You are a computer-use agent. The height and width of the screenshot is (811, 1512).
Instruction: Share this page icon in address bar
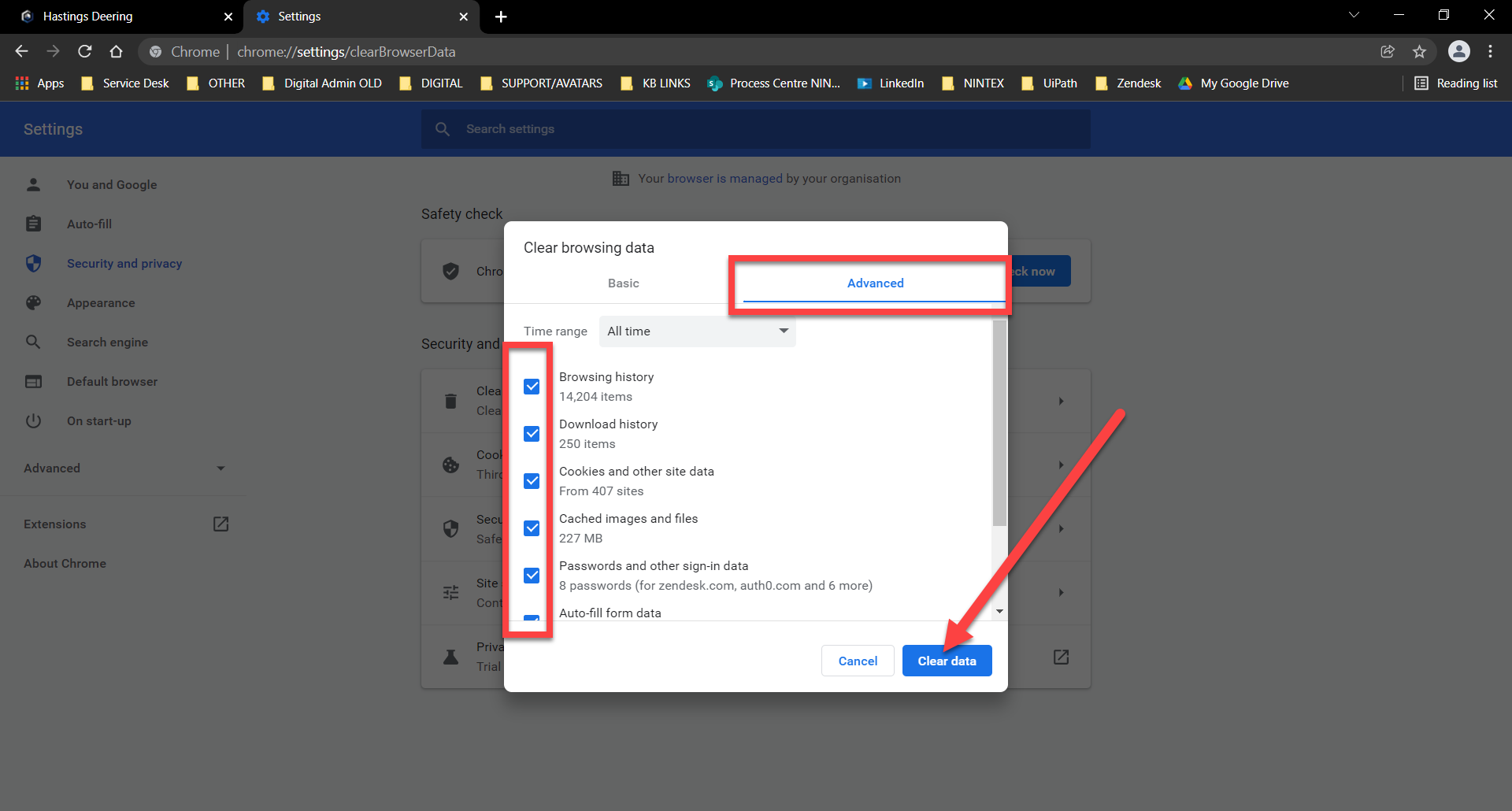coord(1388,51)
